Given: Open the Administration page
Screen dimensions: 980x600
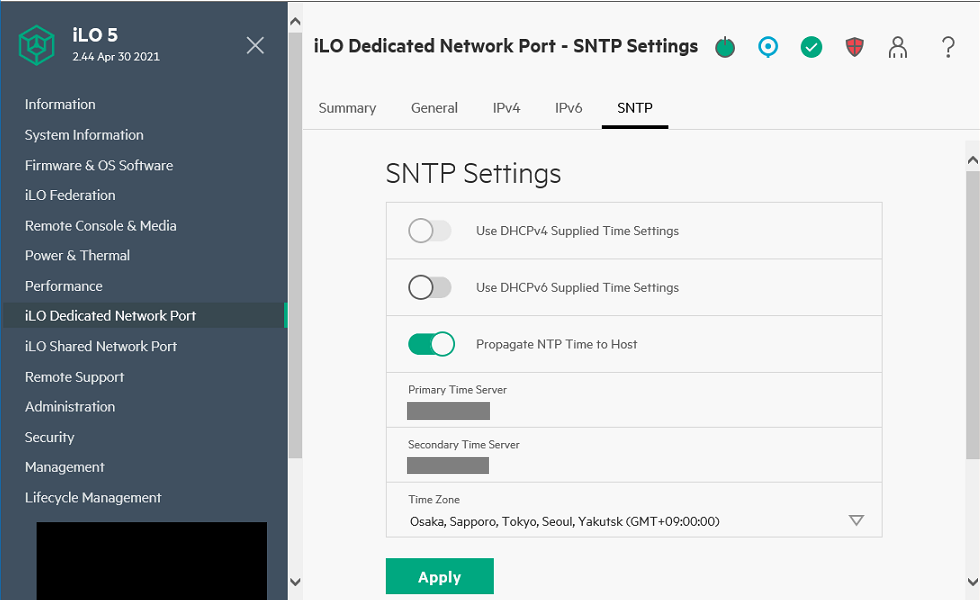Looking at the screenshot, I should 70,407.
